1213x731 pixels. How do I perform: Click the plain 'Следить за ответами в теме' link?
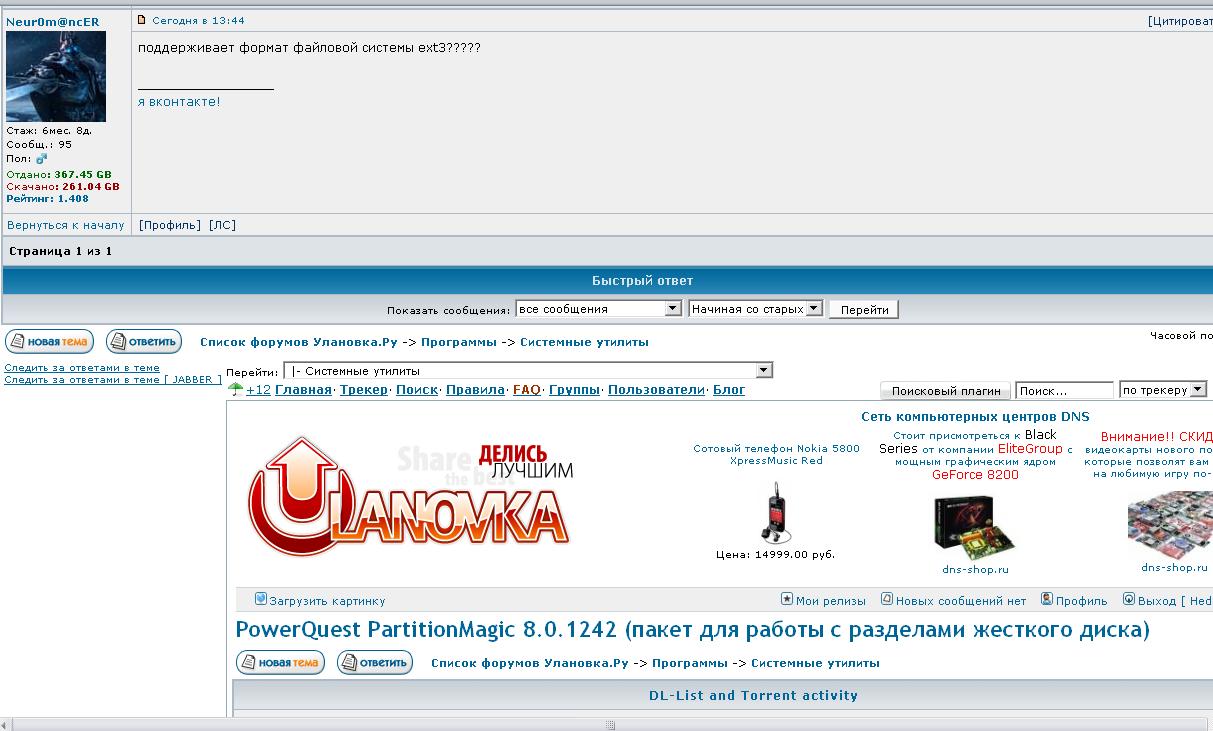point(82,368)
